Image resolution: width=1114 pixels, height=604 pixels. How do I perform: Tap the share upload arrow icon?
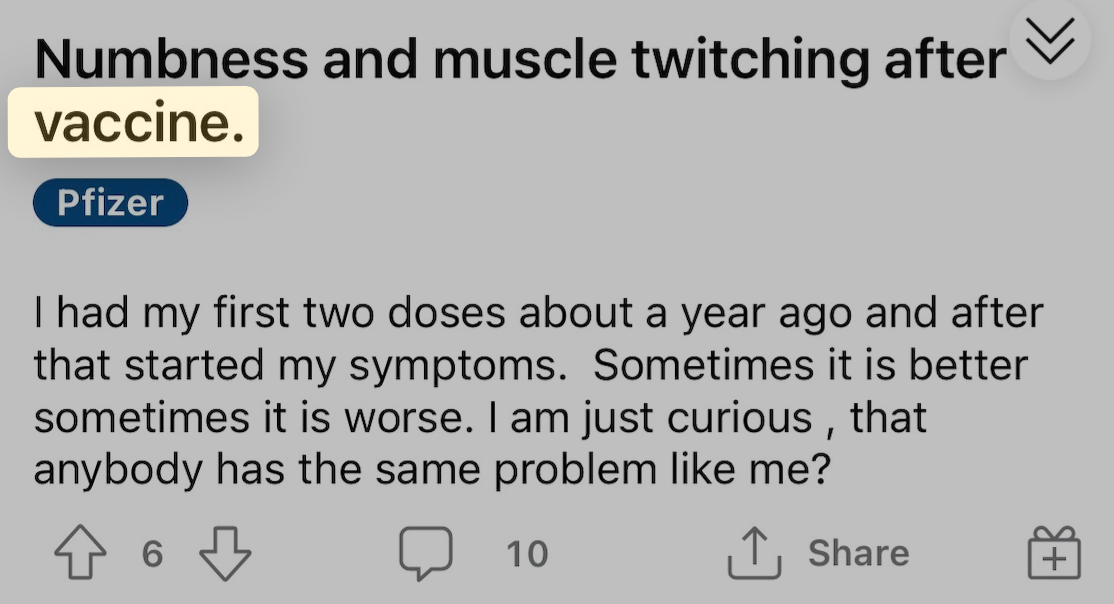755,552
